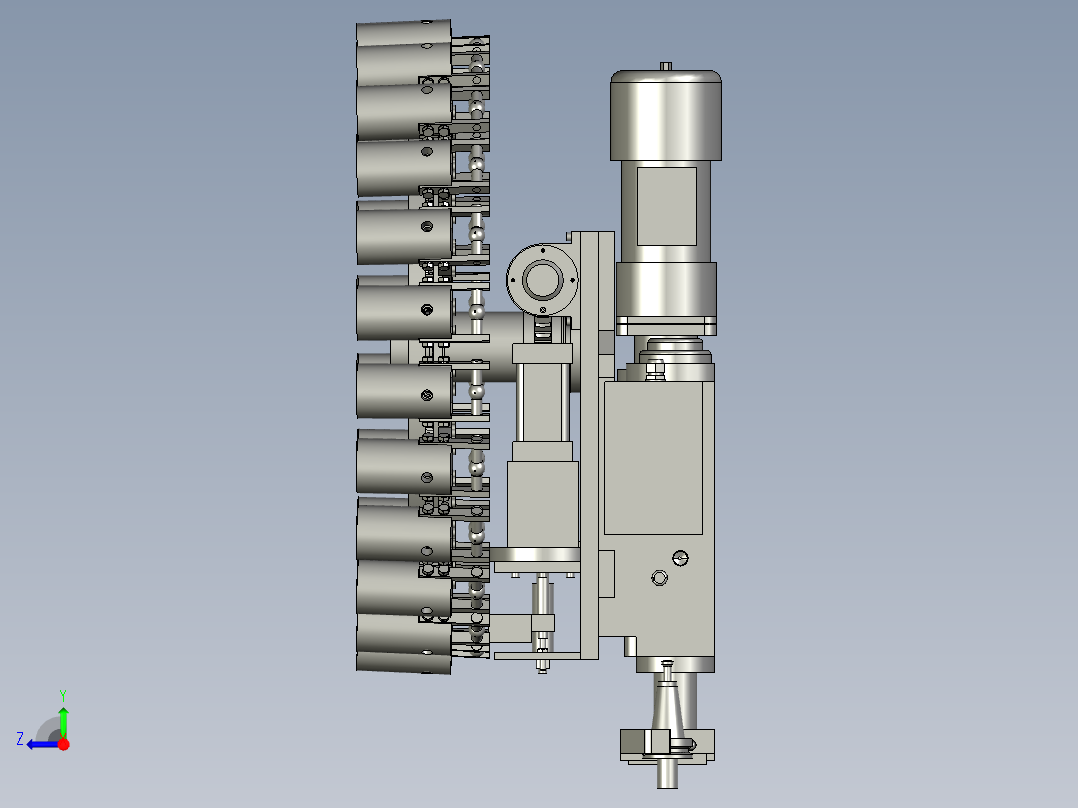This screenshot has width=1078, height=808.
Task: Click the red origin ball of the axis triad
Action: click(x=64, y=744)
